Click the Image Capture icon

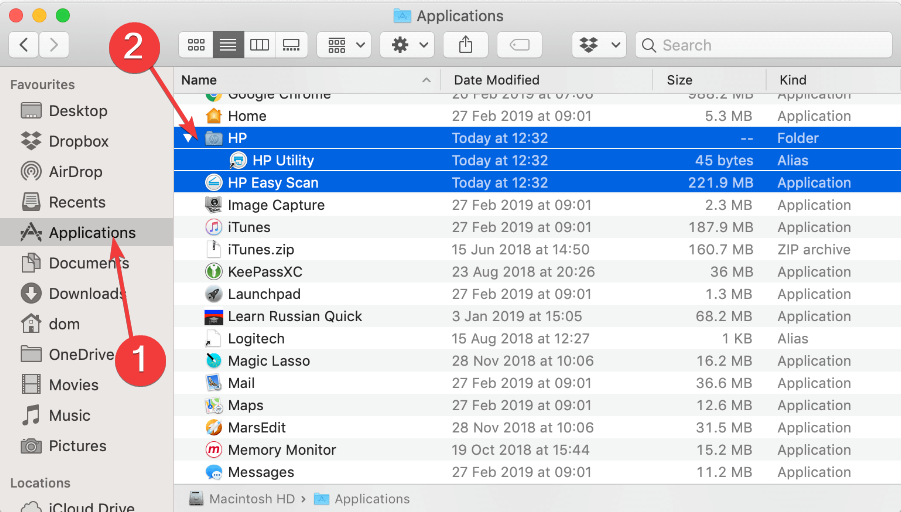tap(214, 205)
